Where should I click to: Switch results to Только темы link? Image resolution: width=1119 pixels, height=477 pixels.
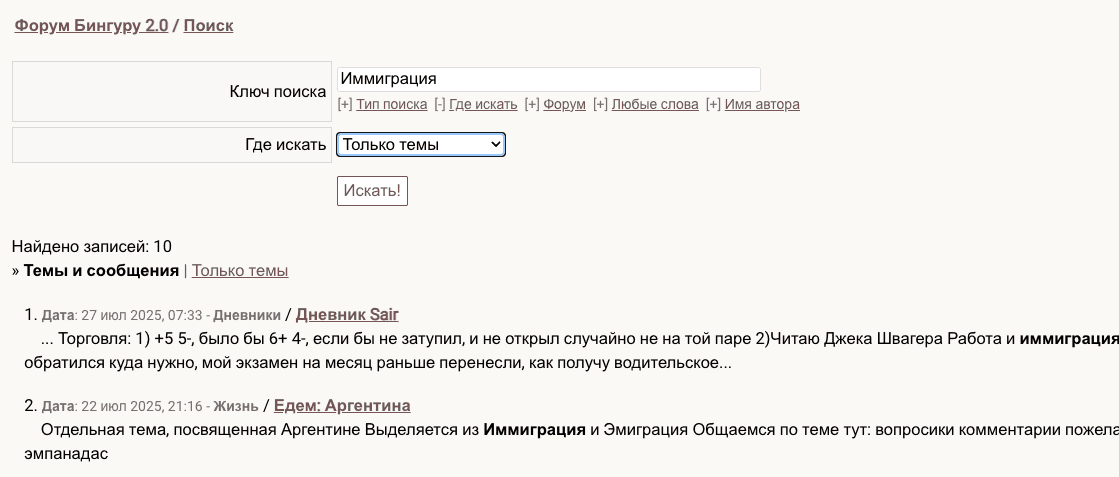(240, 271)
